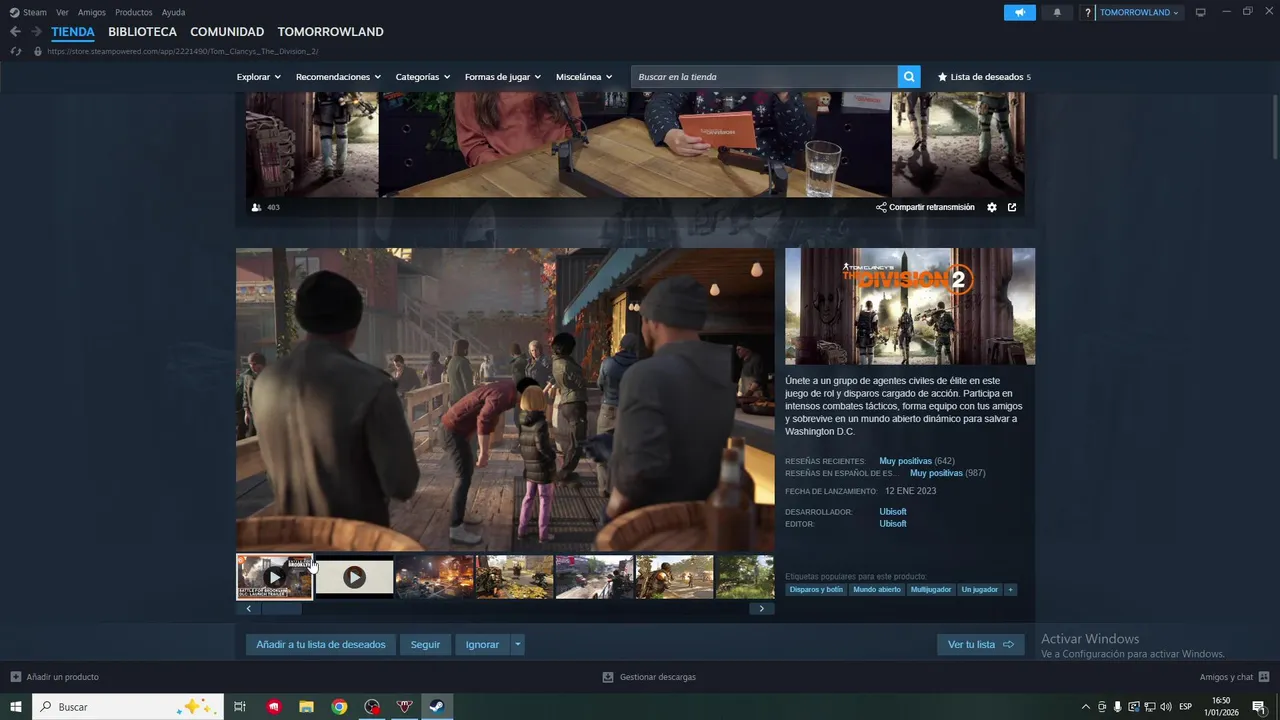This screenshot has width=1280, height=720.
Task: Open stream settings gear icon
Action: click(x=992, y=207)
